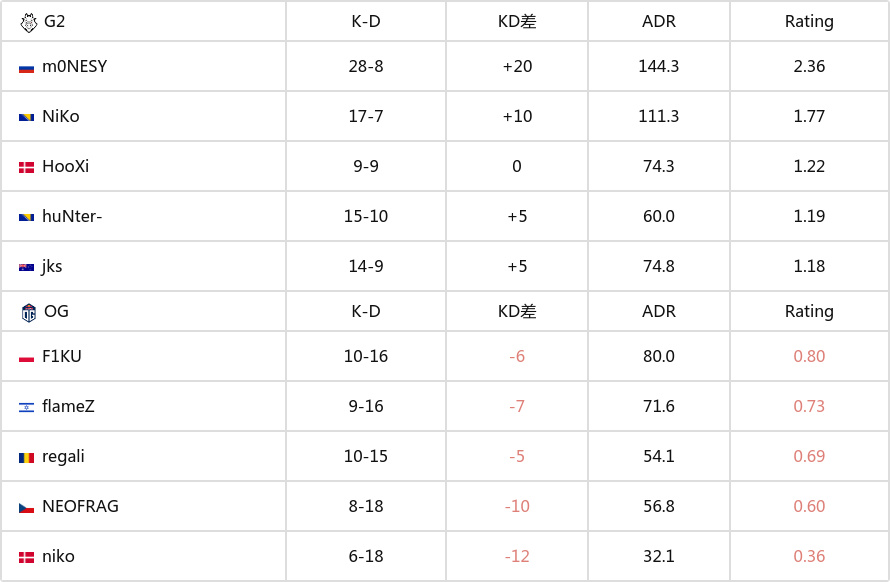This screenshot has width=890, height=582.
Task: Click the OG team logo icon
Action: tap(28, 312)
